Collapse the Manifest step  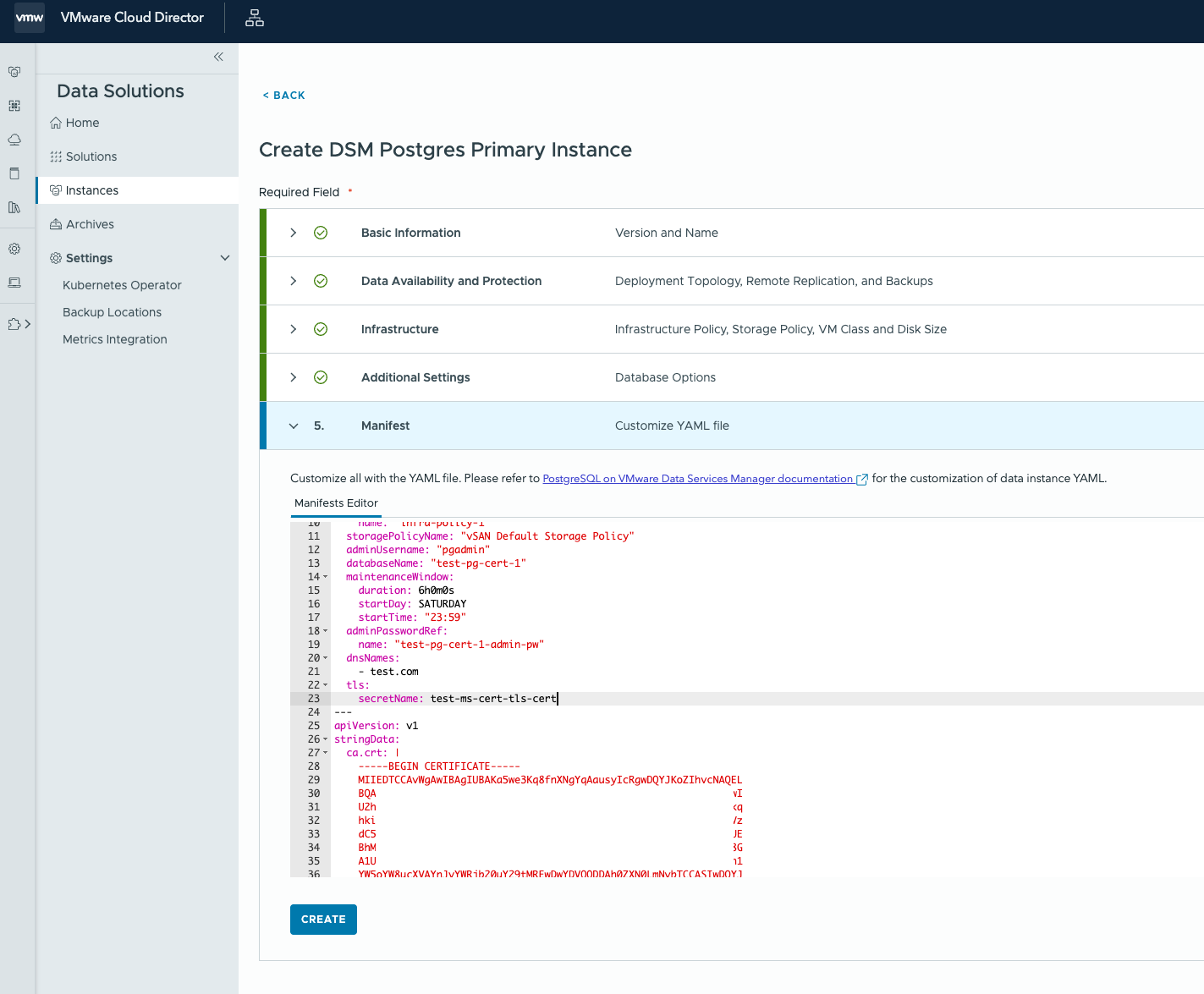[294, 426]
